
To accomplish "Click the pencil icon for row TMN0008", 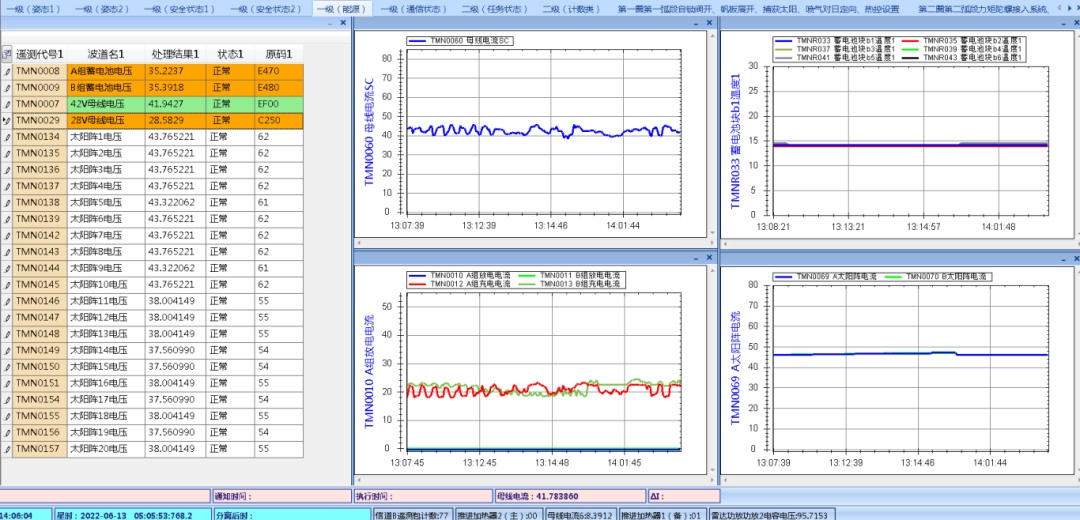I will coord(6,71).
